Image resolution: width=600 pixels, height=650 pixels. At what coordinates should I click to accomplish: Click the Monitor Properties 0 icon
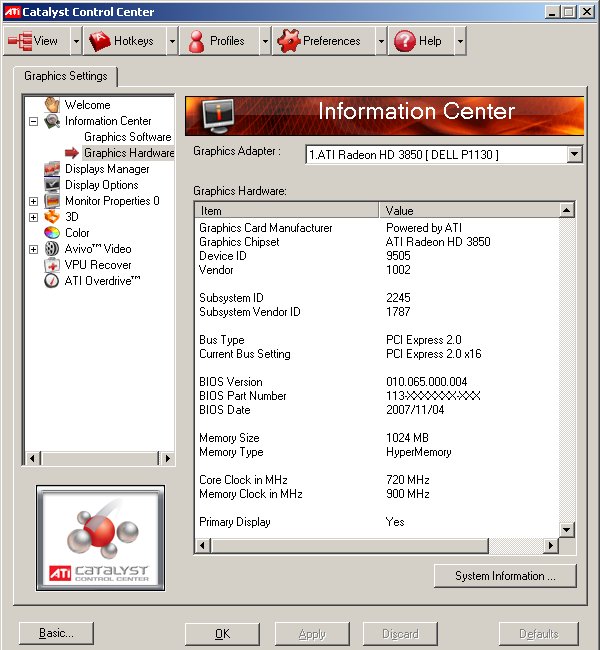(x=52, y=201)
